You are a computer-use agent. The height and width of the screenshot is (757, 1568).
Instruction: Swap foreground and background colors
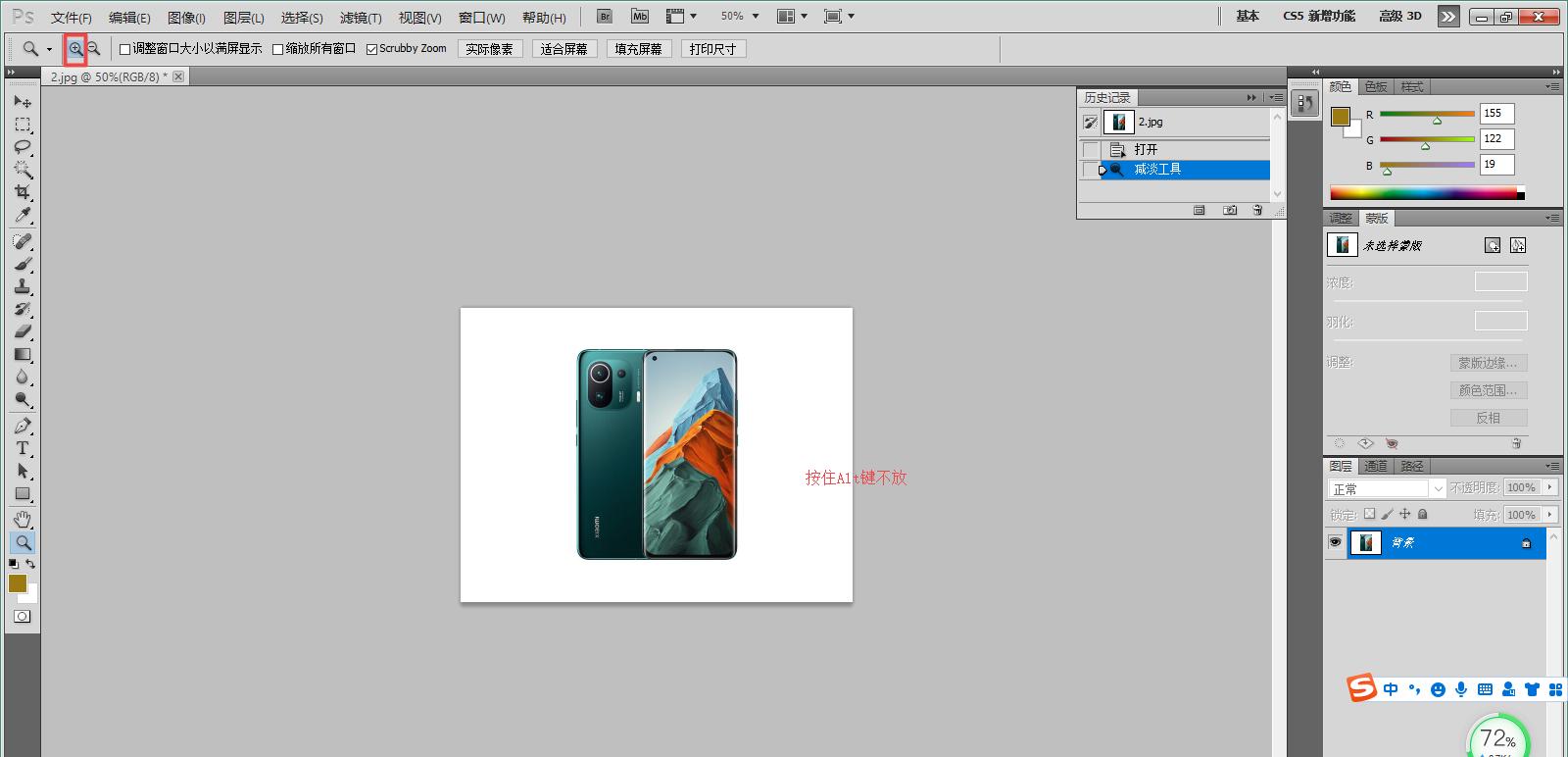[x=30, y=564]
